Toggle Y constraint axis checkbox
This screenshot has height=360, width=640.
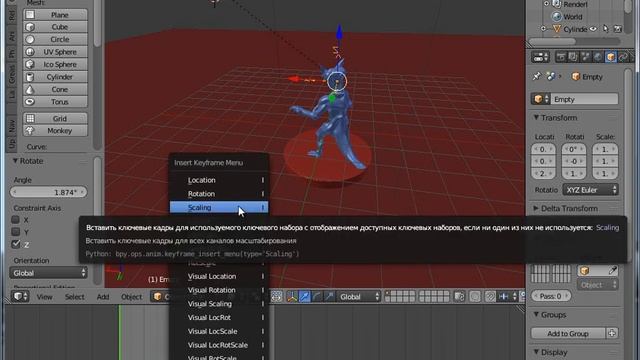16,232
